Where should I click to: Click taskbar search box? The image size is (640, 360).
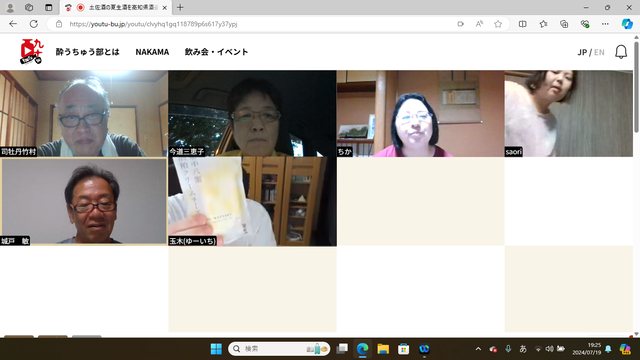coord(279,349)
